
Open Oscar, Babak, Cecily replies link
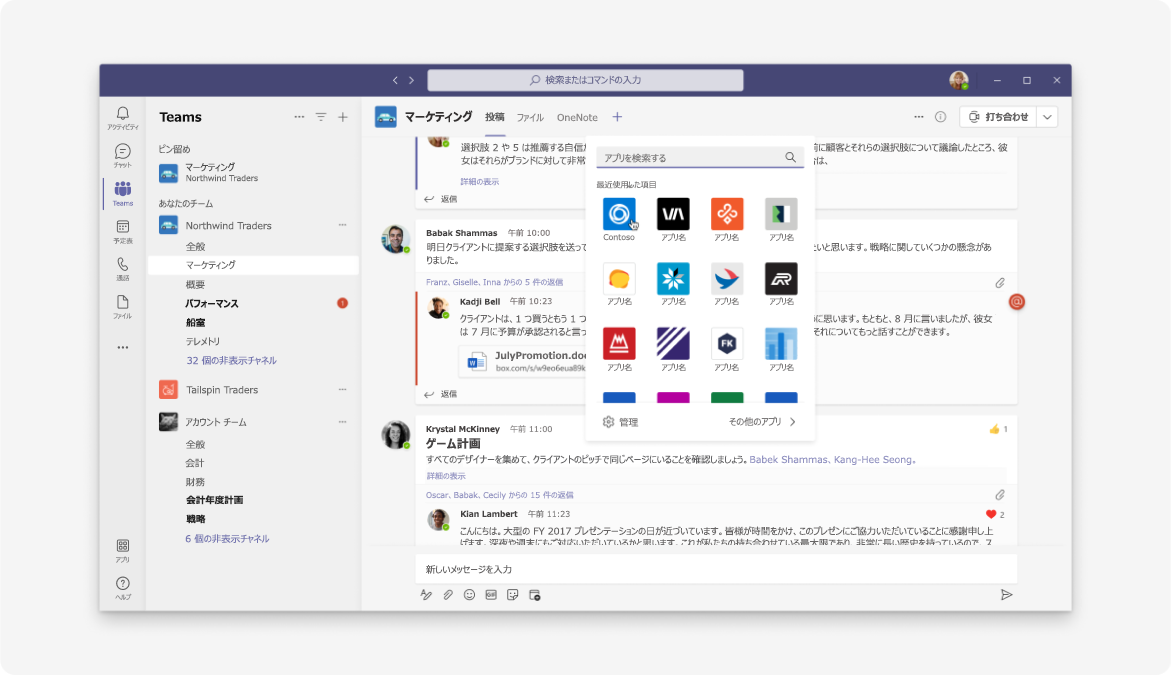(x=500, y=495)
